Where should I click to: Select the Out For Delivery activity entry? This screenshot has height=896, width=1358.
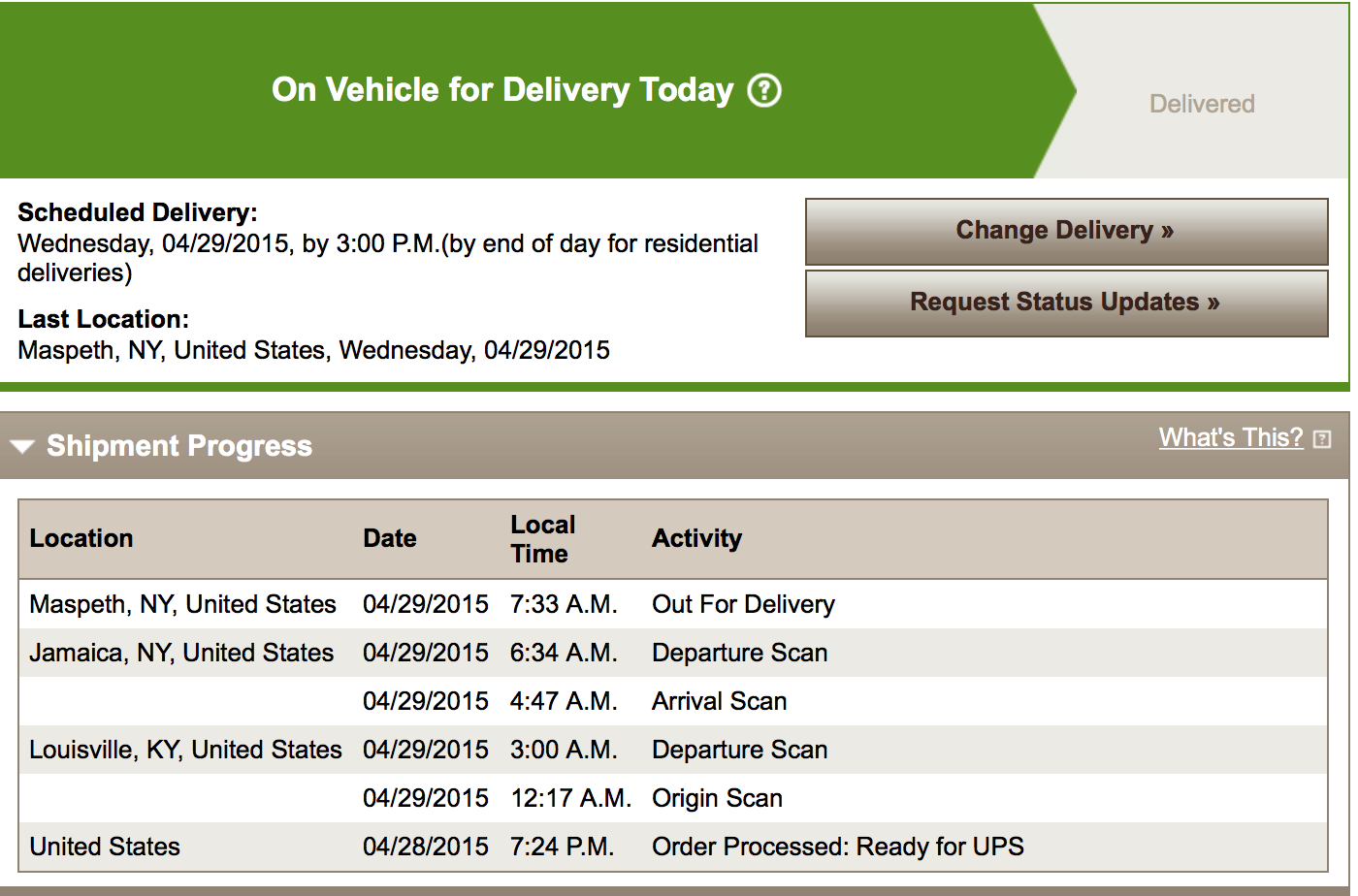[x=743, y=604]
